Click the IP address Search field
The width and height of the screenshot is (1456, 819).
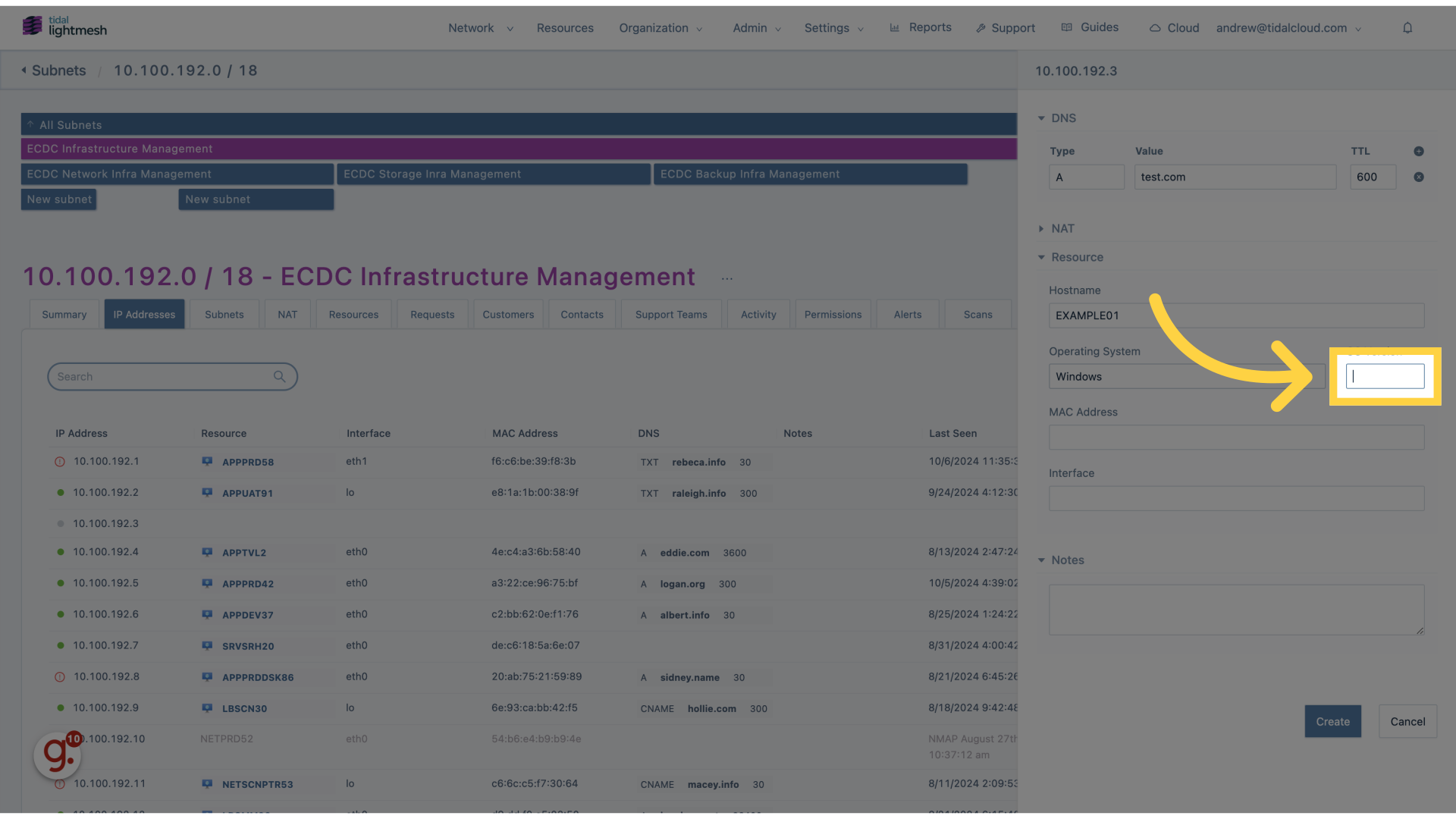(x=172, y=377)
